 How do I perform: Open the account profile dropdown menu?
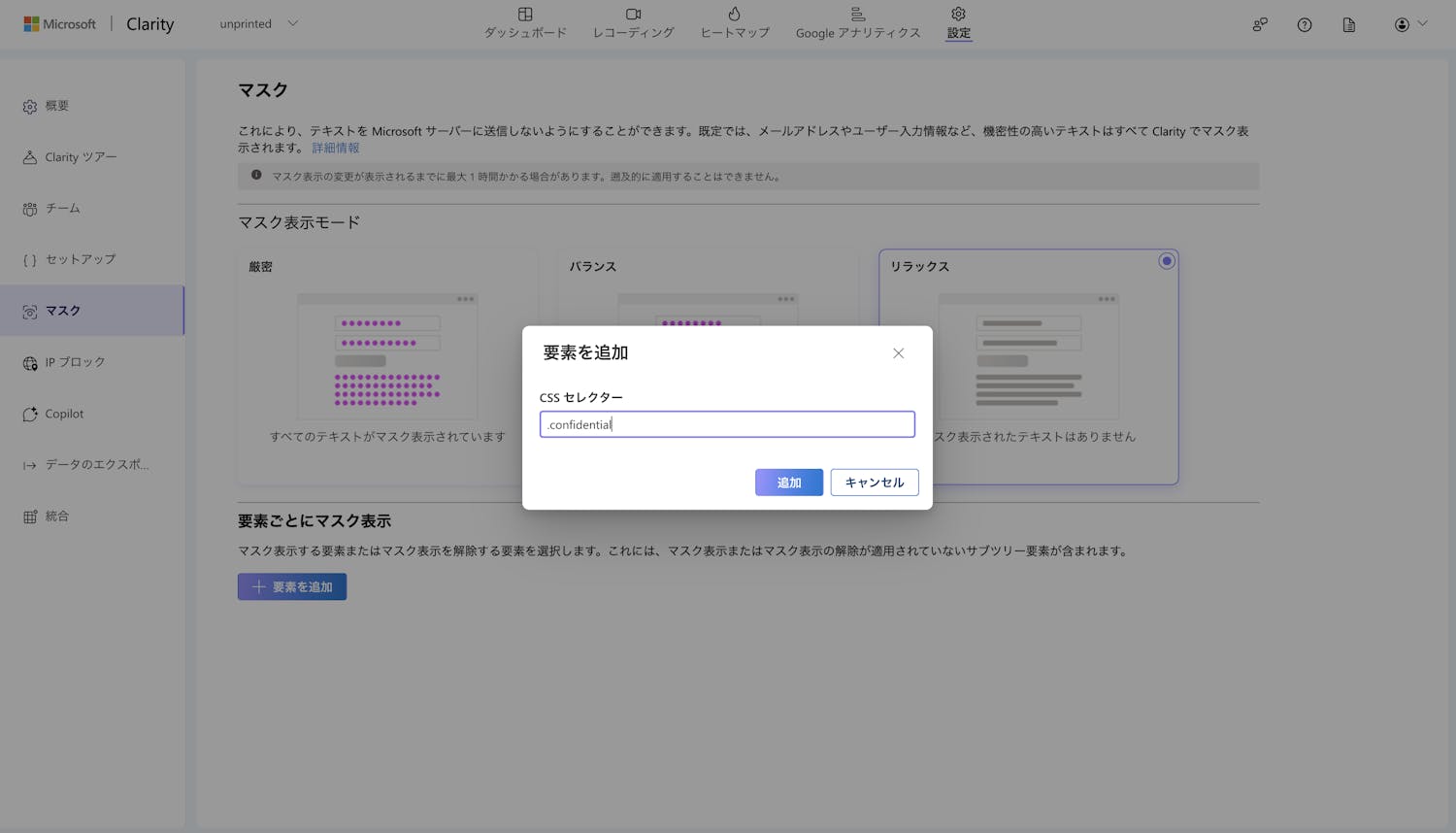click(x=1409, y=25)
